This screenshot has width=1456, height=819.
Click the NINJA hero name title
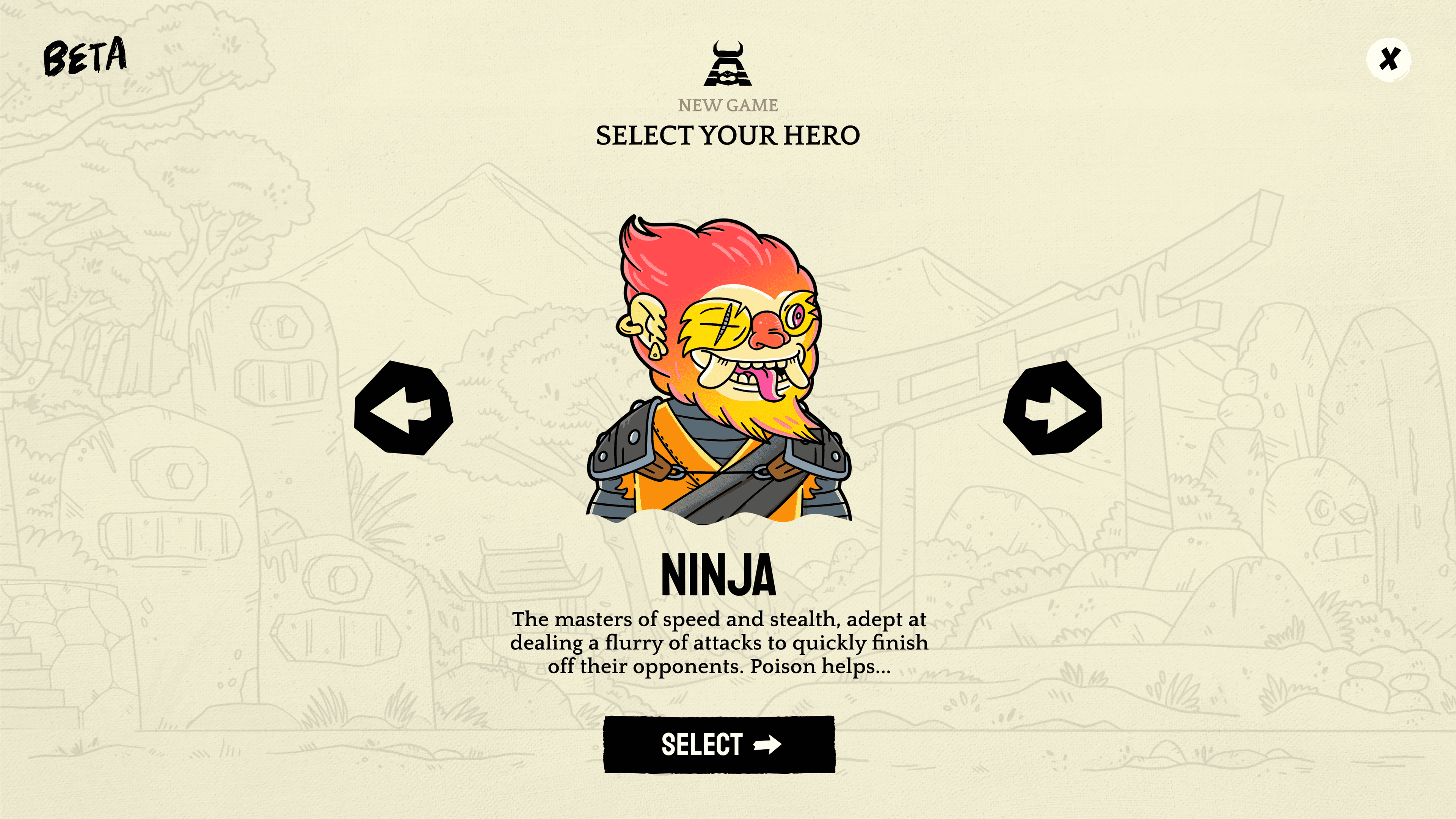click(x=719, y=575)
